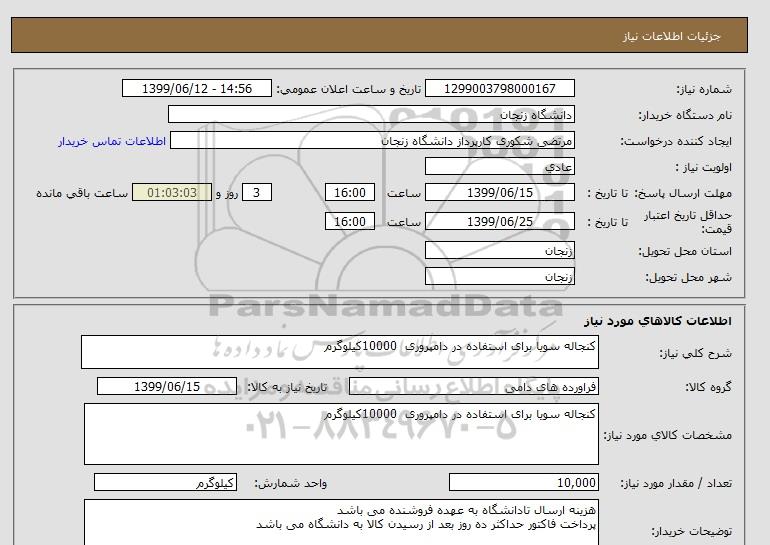Screen dimensions: 770x545
Task: Click the price validity date 1399/06/25
Action: coord(499,221)
